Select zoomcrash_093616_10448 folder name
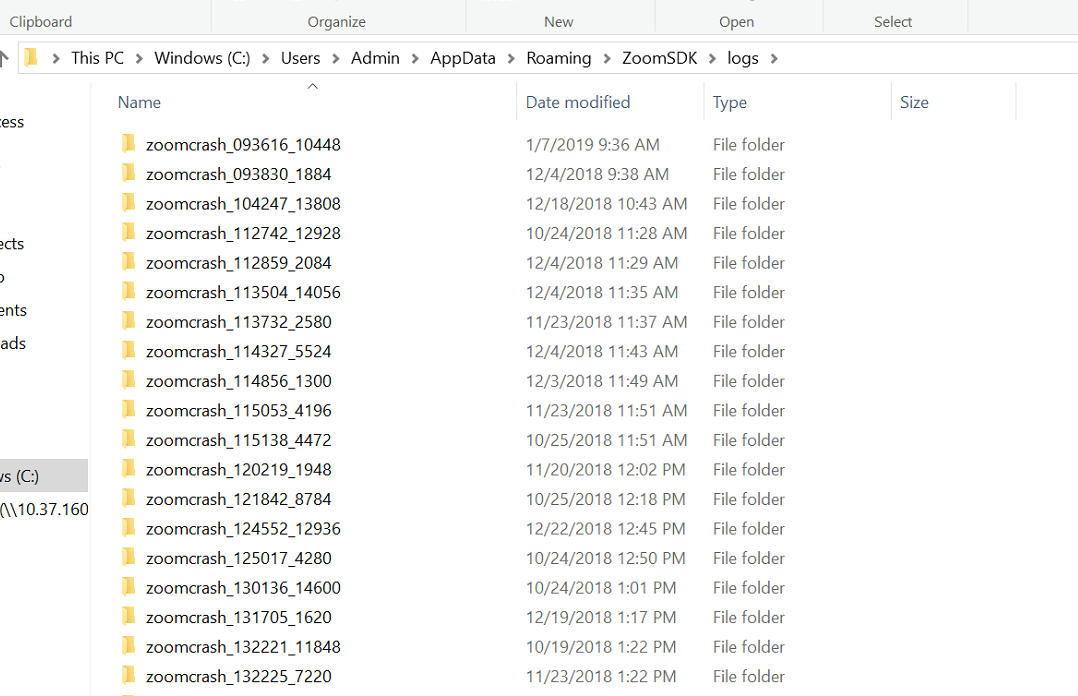1078x696 pixels. (243, 144)
